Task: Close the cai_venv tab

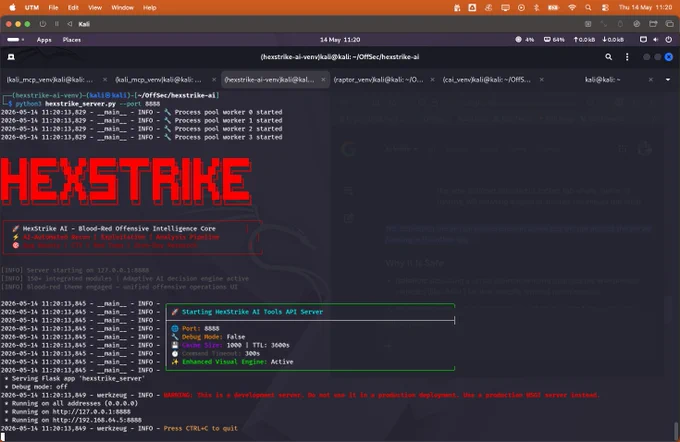Action: pos(542,80)
